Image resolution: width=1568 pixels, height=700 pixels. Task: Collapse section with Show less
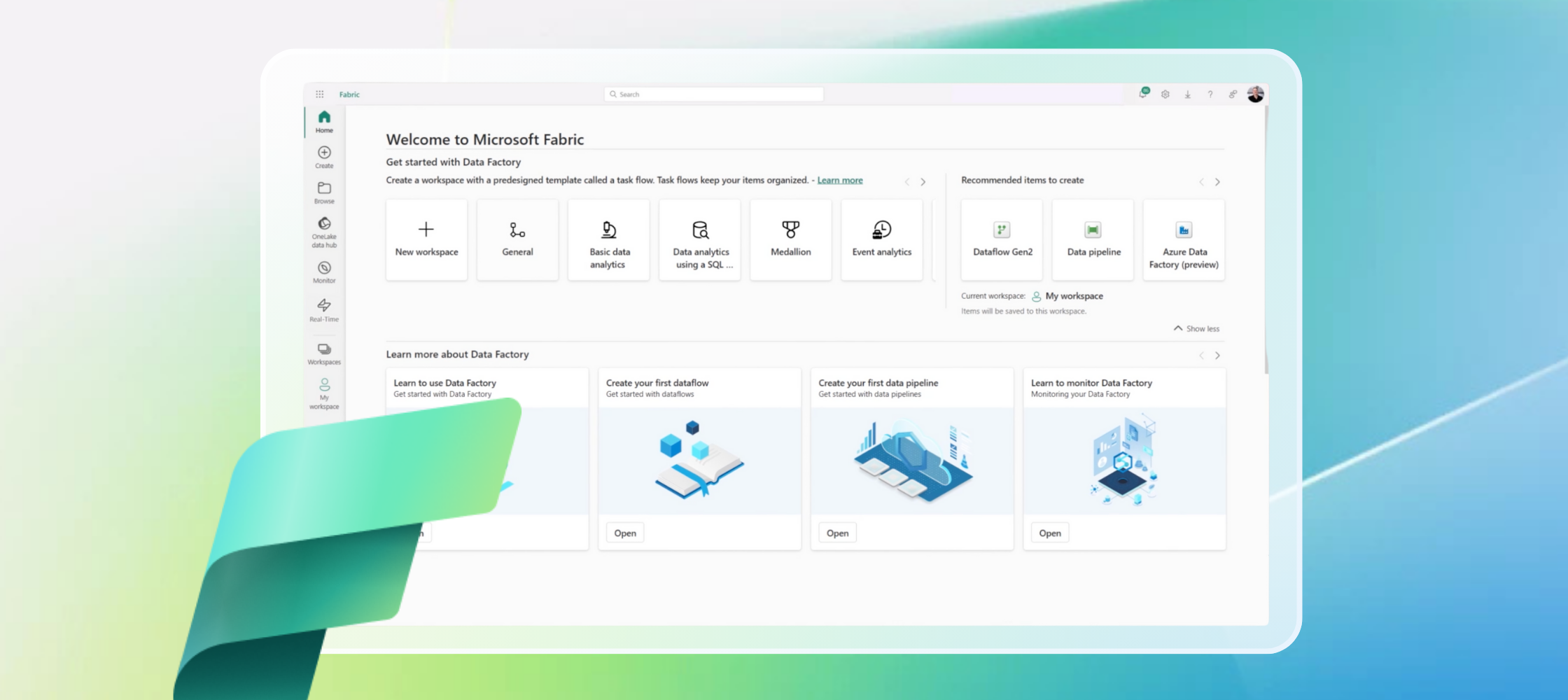(x=1197, y=328)
